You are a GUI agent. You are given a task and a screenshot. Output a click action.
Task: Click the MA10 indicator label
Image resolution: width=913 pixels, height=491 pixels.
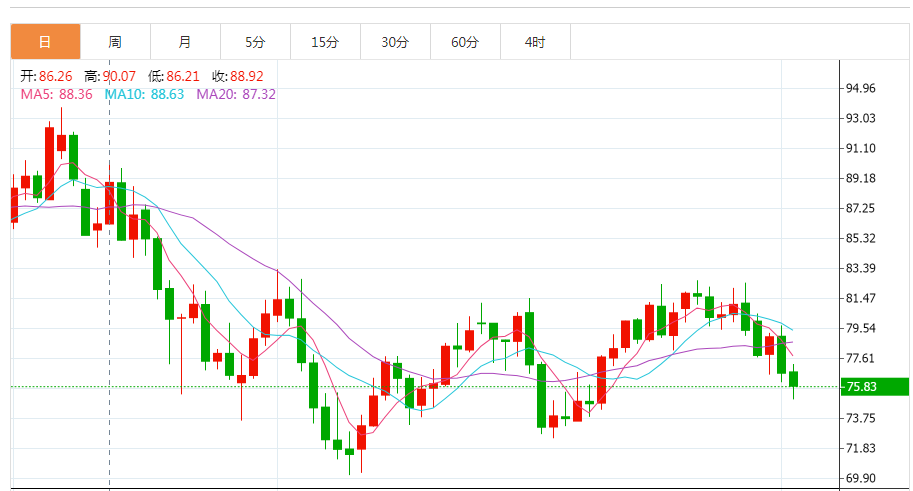pos(144,94)
